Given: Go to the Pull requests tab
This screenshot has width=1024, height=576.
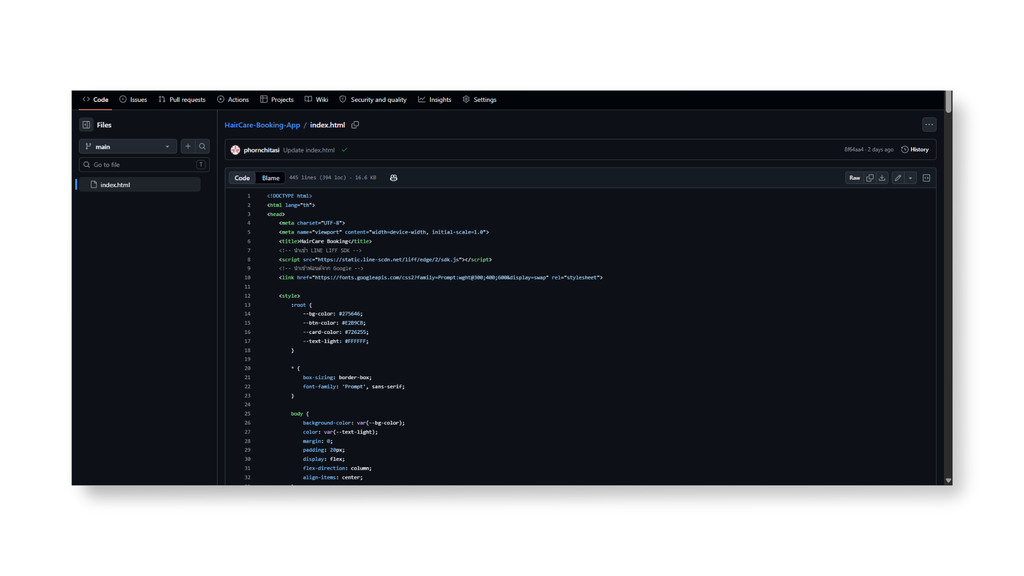Looking at the screenshot, I should point(182,99).
